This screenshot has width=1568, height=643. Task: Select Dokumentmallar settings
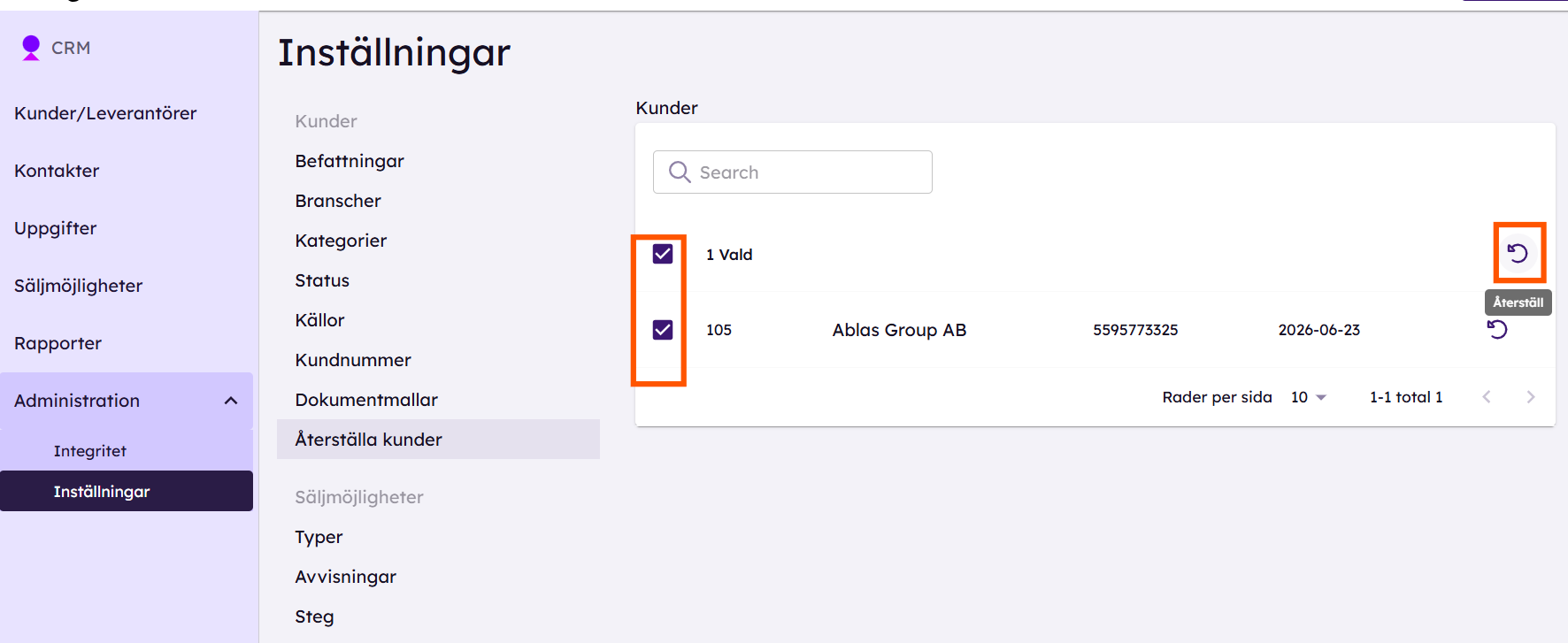[366, 400]
